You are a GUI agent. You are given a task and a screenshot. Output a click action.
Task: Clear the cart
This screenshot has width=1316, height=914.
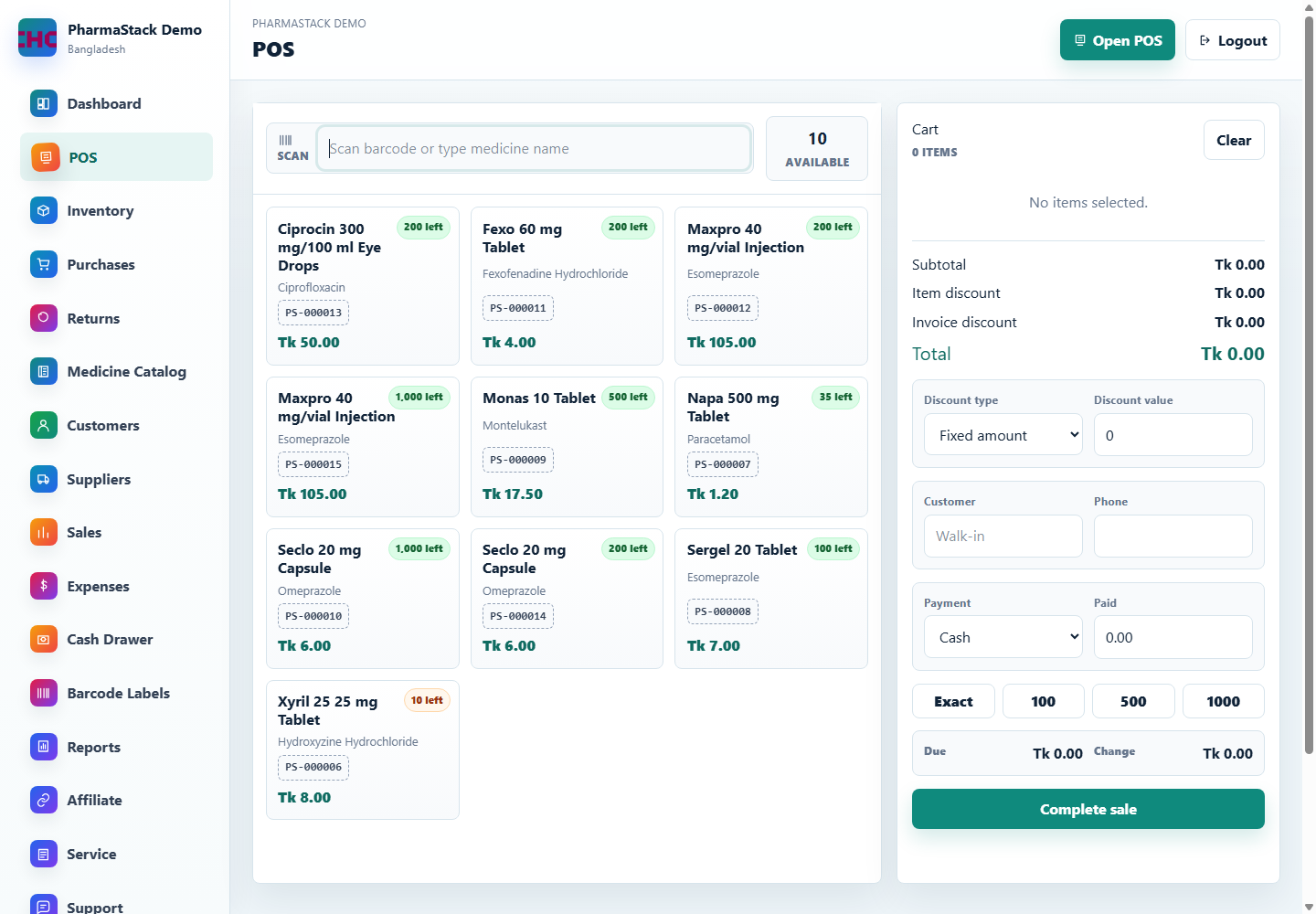click(1234, 140)
